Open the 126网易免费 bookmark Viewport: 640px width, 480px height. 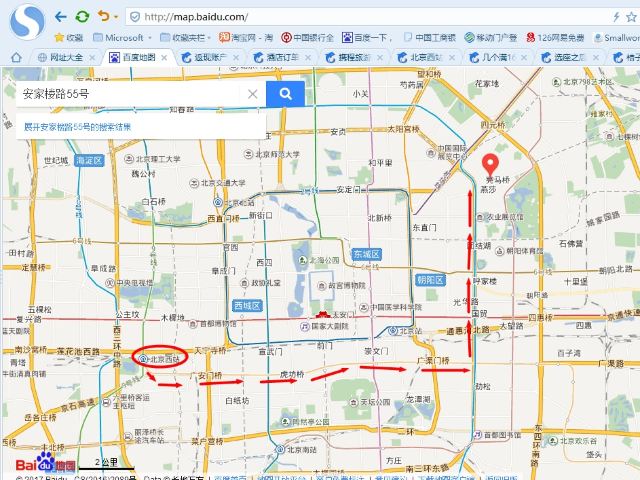tap(555, 38)
